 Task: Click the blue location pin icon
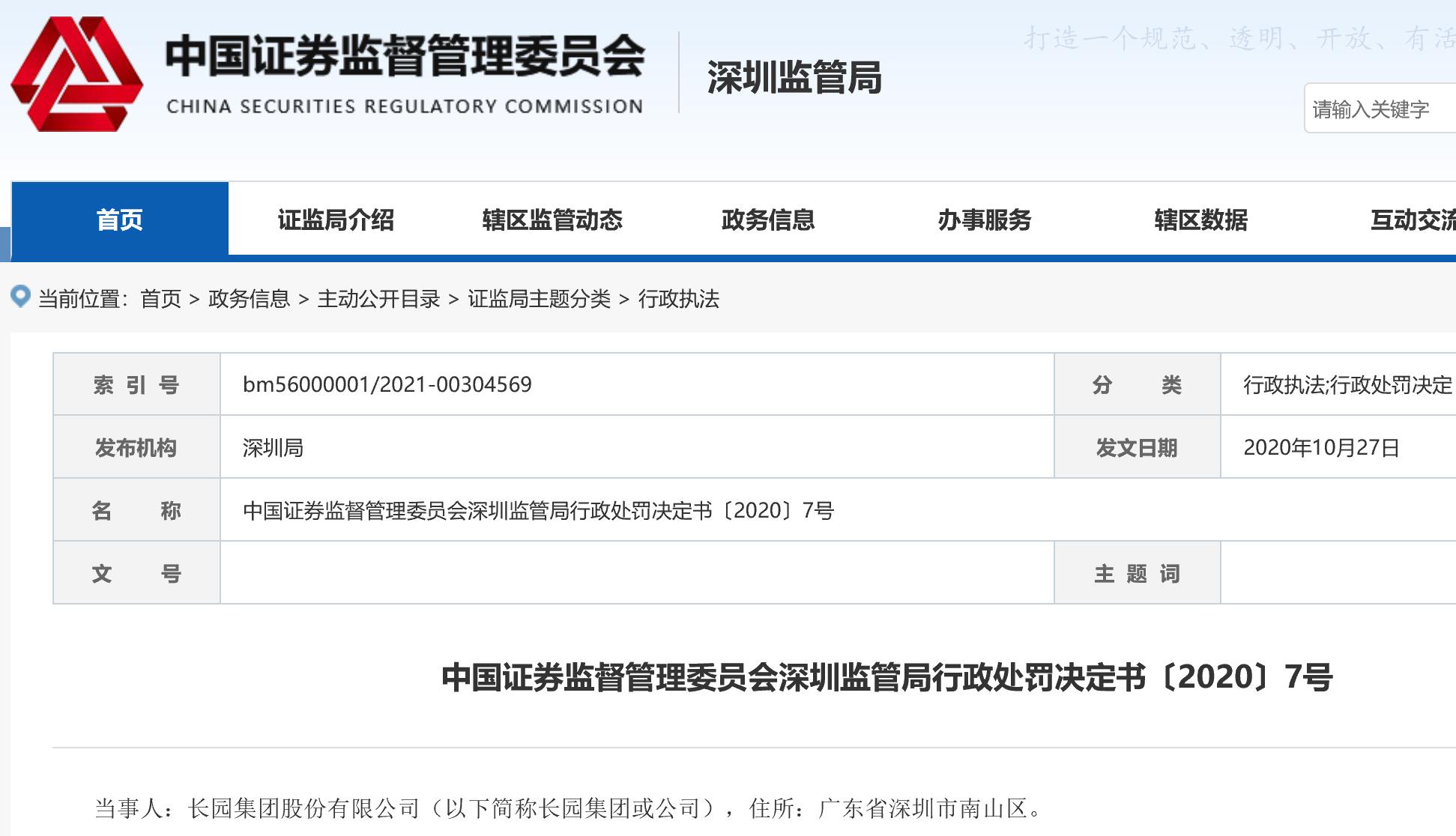pos(20,297)
